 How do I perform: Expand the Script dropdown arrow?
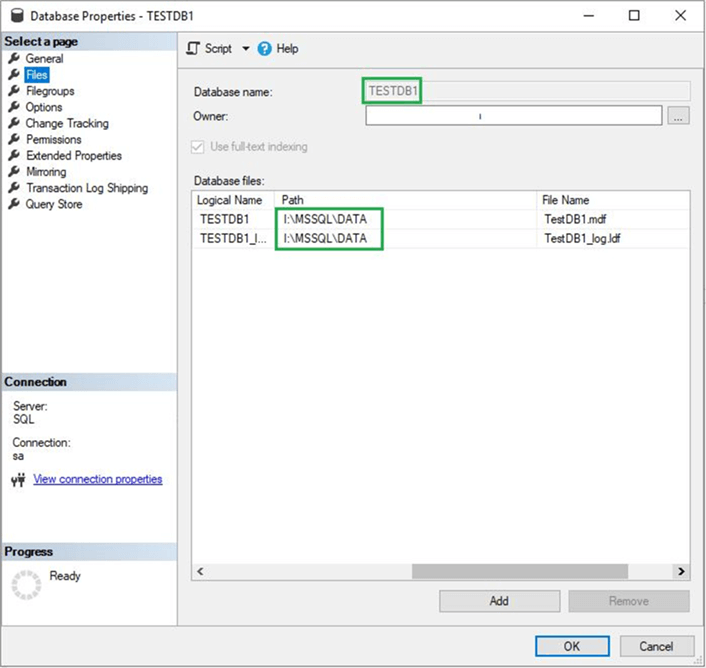click(x=245, y=49)
